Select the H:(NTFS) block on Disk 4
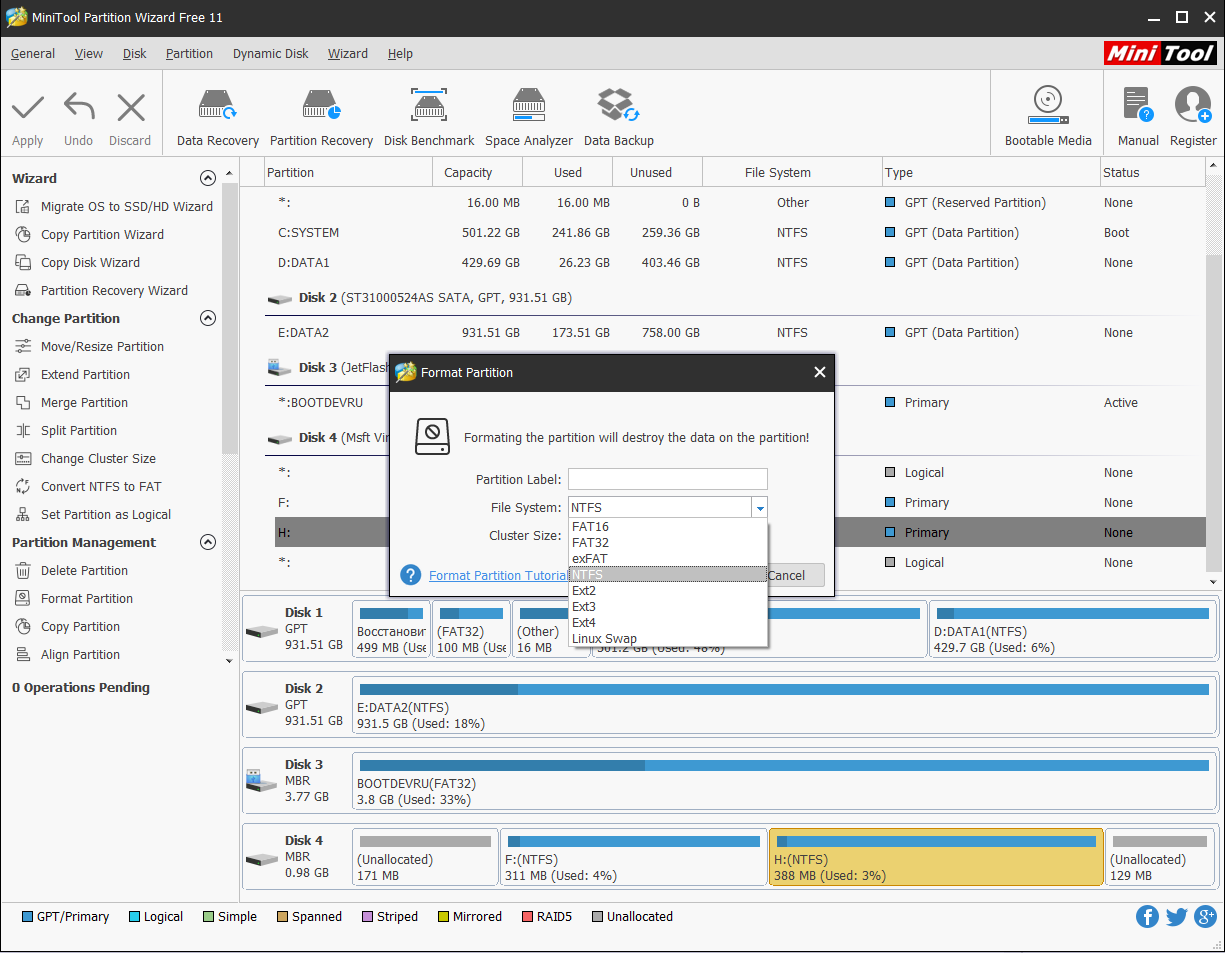Screen dimensions: 1225x953 (x=936, y=857)
